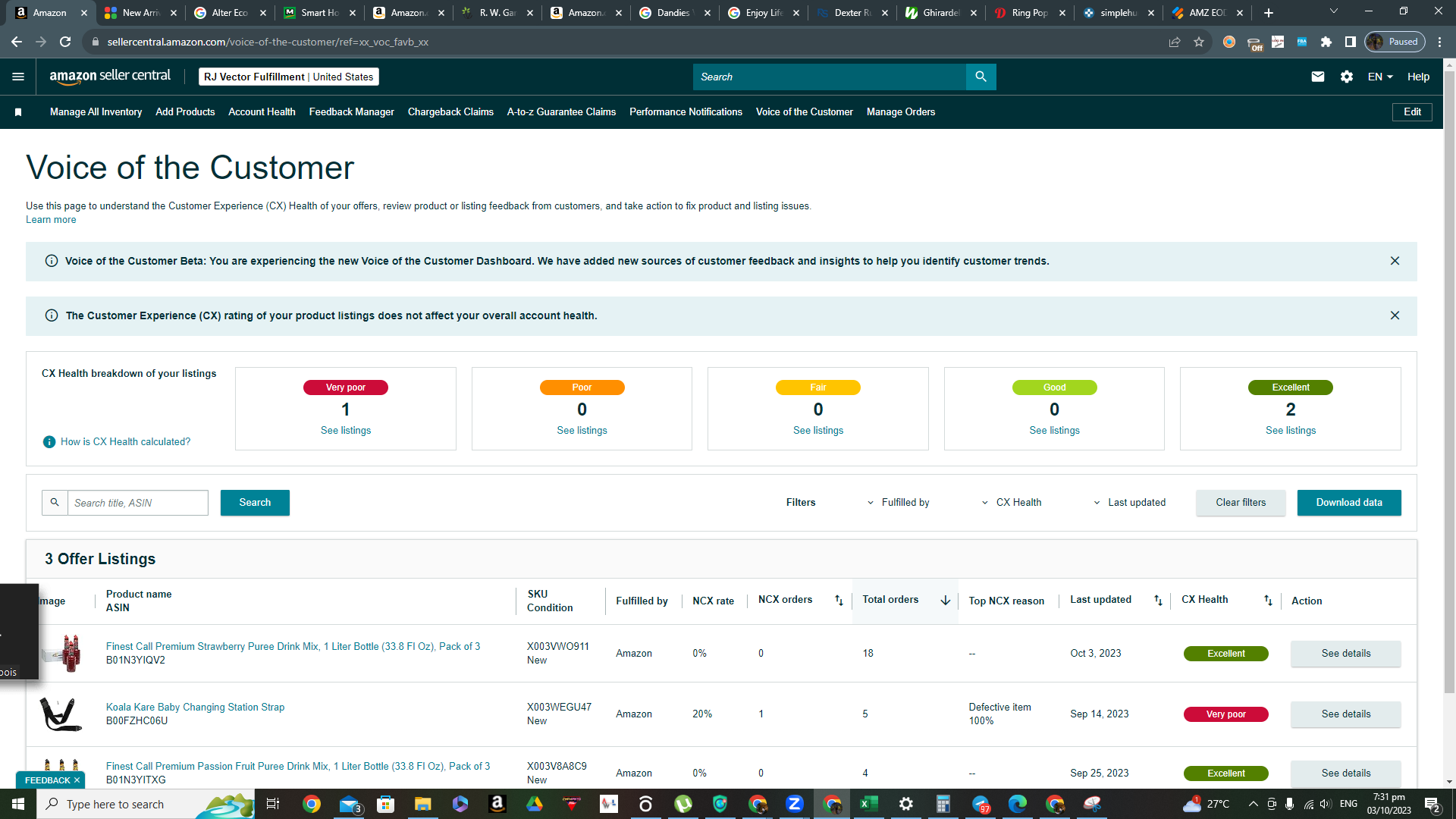This screenshot has width=1456, height=819.
Task: Click the info icon beside How is CX Health calculated
Action: point(49,442)
